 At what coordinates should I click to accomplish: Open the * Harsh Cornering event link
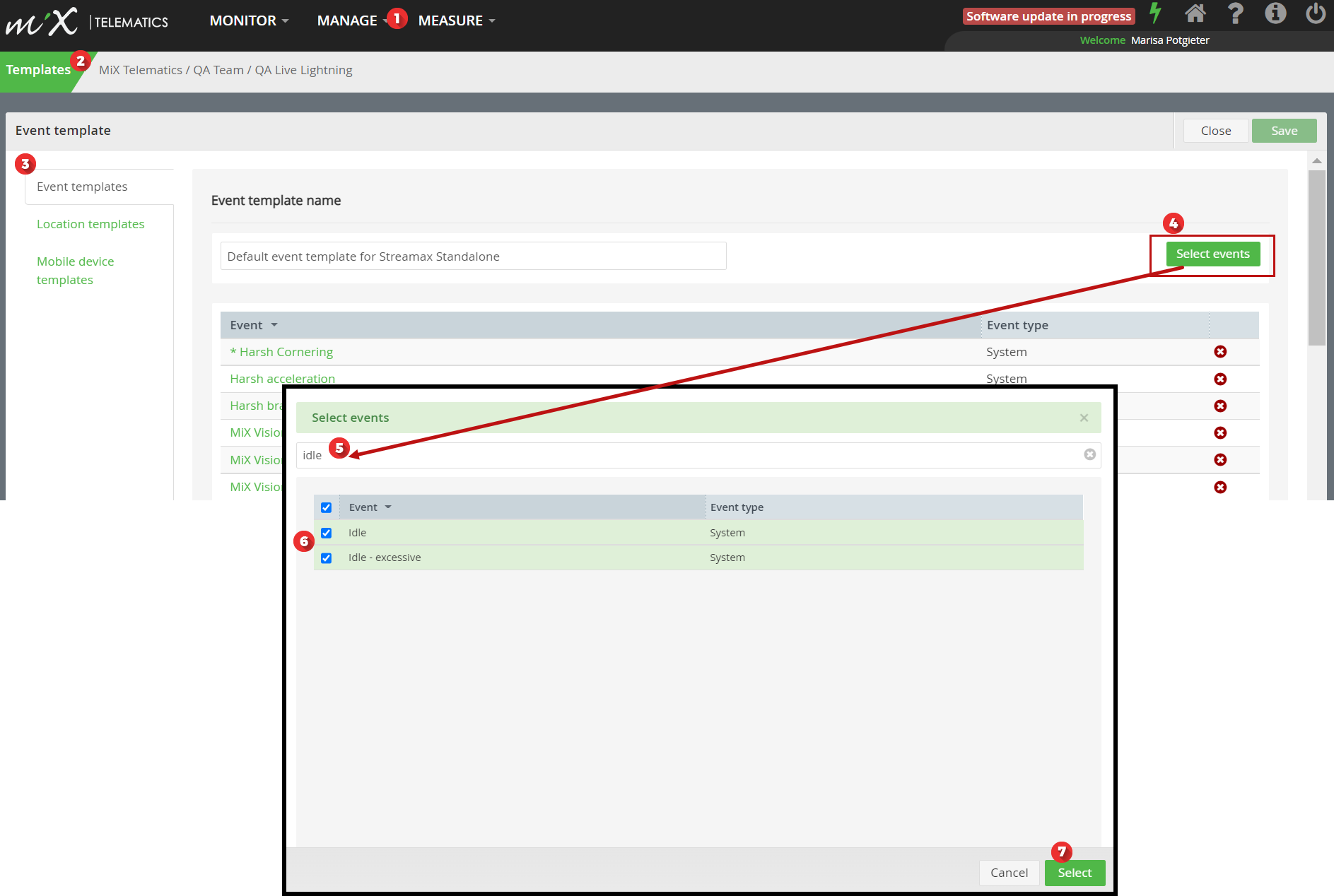pyautogui.click(x=281, y=352)
